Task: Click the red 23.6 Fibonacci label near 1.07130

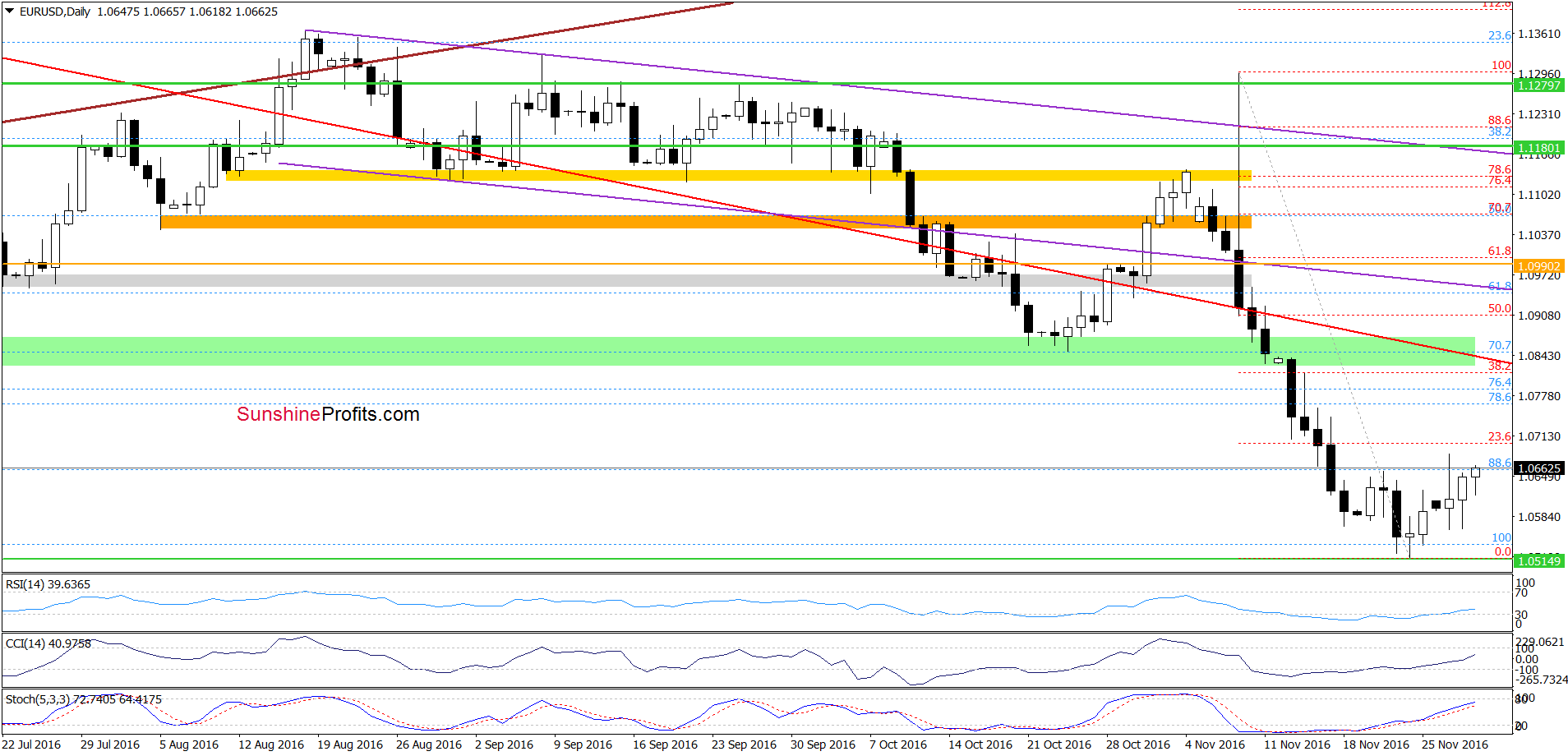Action: point(1500,436)
